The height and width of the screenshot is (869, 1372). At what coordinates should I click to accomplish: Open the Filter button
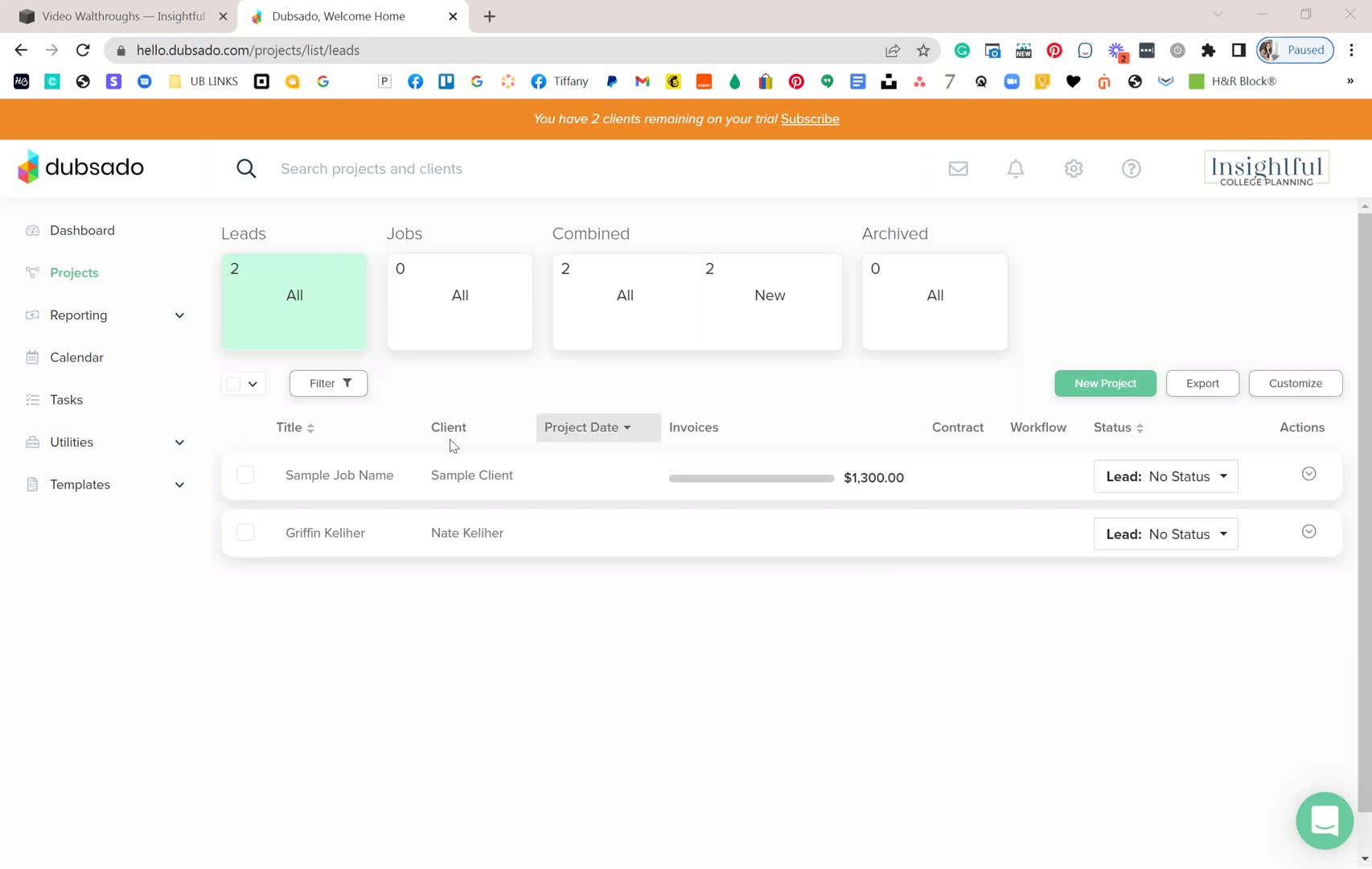329,383
